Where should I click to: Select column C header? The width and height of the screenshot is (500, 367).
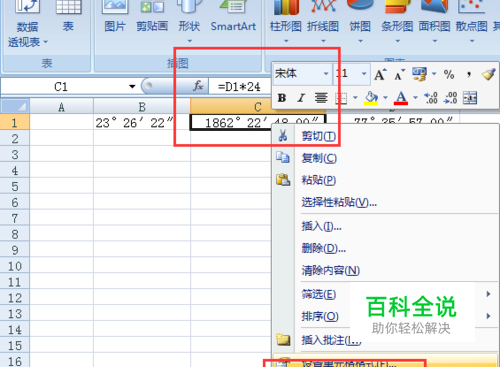click(258, 107)
